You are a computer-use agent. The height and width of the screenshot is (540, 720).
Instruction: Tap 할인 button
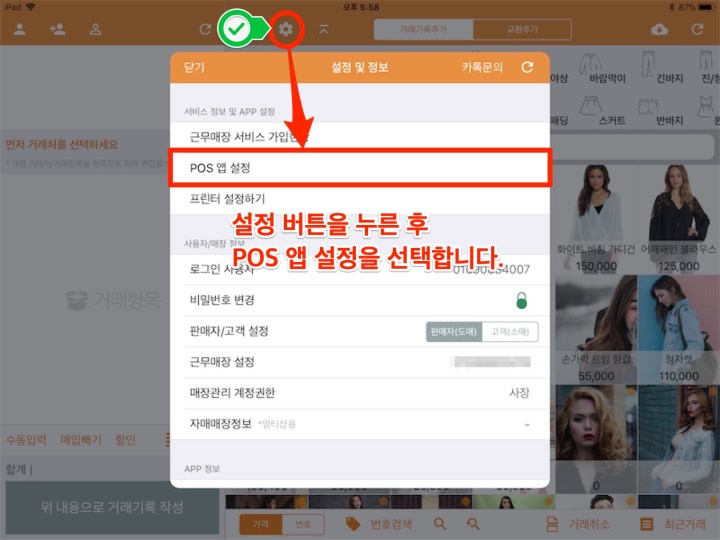click(x=125, y=440)
